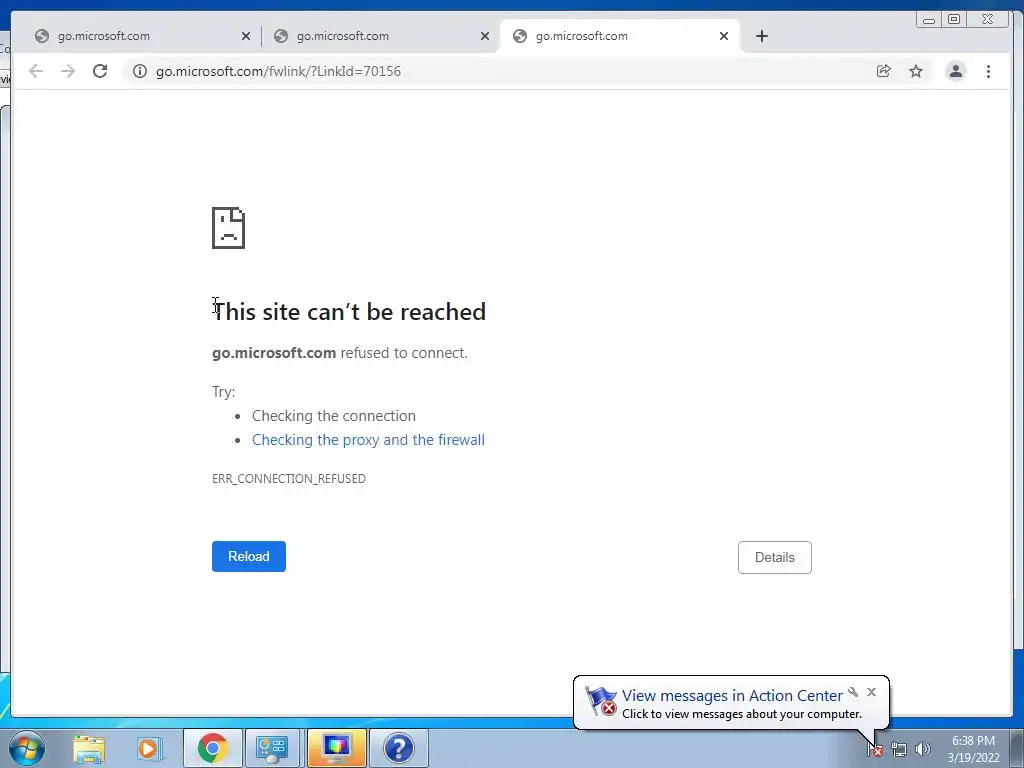Open notification settings wrench in balloon

coord(853,692)
